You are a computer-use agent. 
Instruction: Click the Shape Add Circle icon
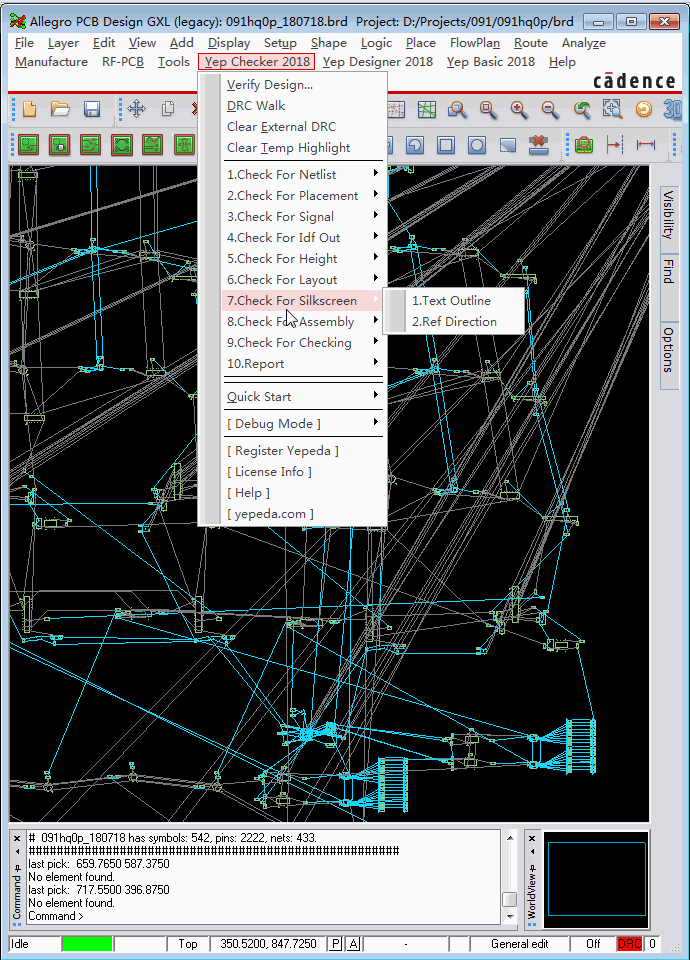[477, 145]
